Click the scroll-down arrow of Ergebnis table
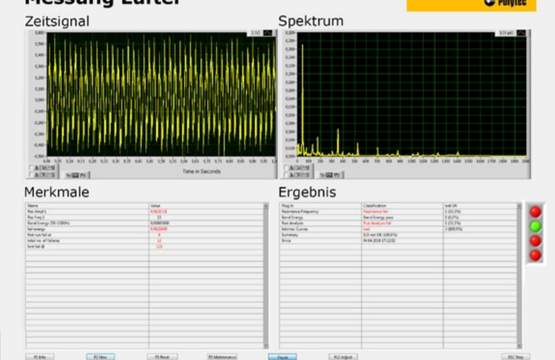Viewport: 555px width, 360px height. pyautogui.click(x=519, y=346)
